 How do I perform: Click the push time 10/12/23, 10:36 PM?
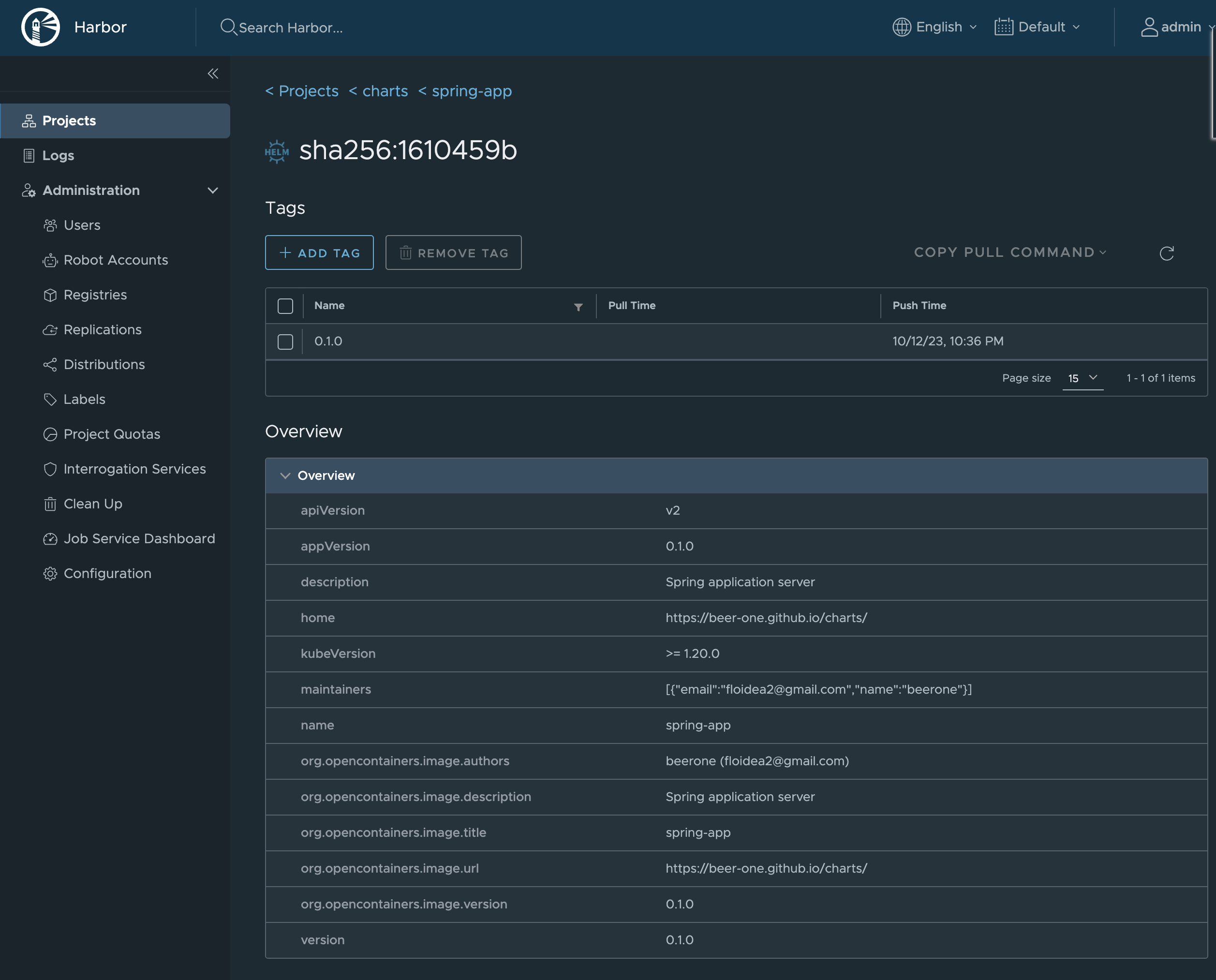(948, 342)
